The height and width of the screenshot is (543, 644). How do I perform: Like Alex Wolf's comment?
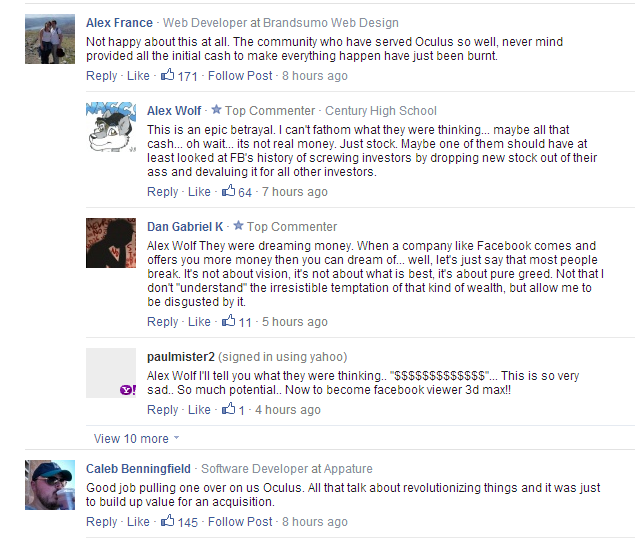[x=199, y=191]
